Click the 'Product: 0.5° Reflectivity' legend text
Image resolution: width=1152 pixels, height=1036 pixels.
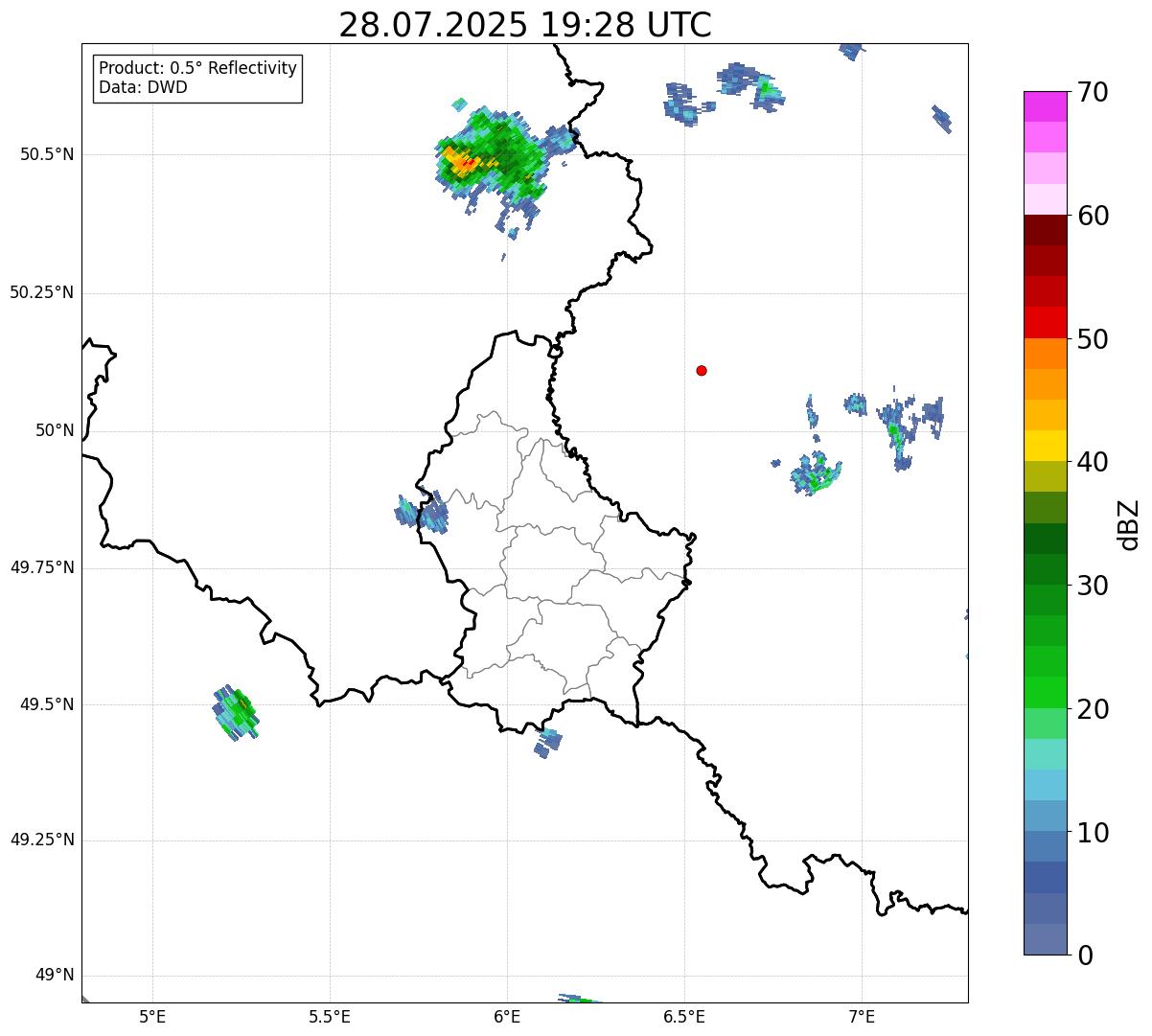[197, 69]
